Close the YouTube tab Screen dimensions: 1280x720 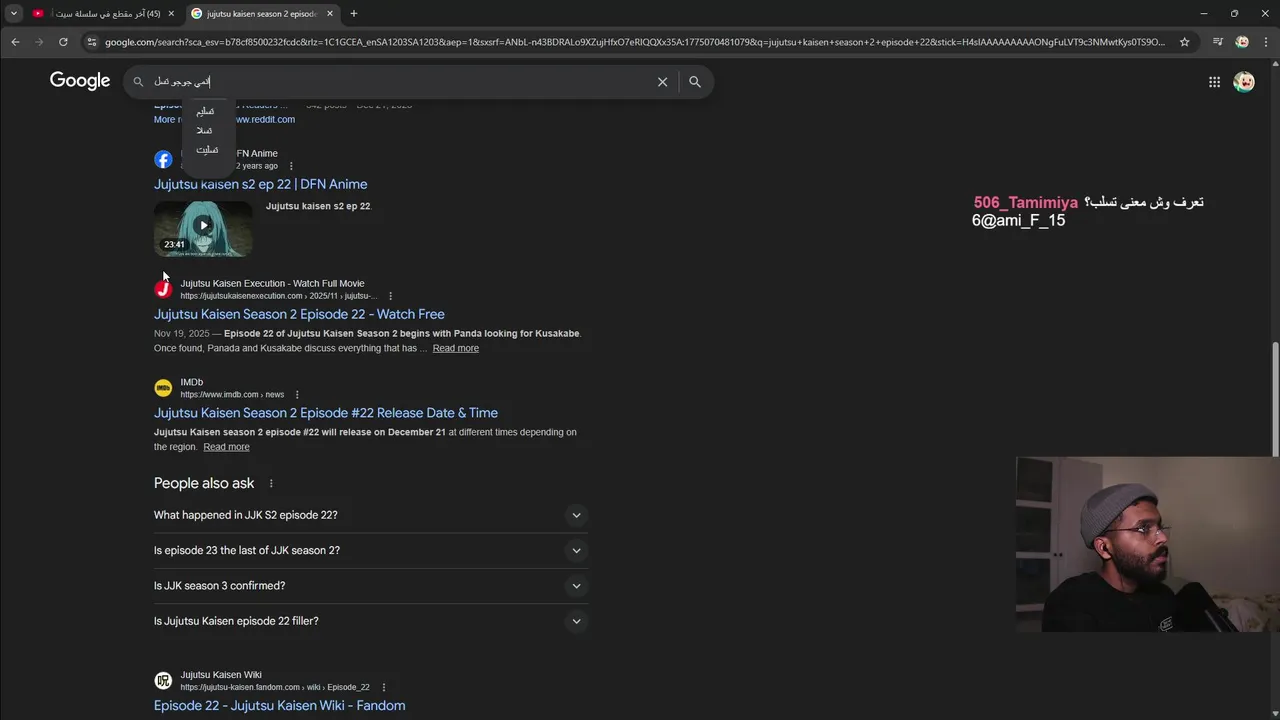point(171,13)
